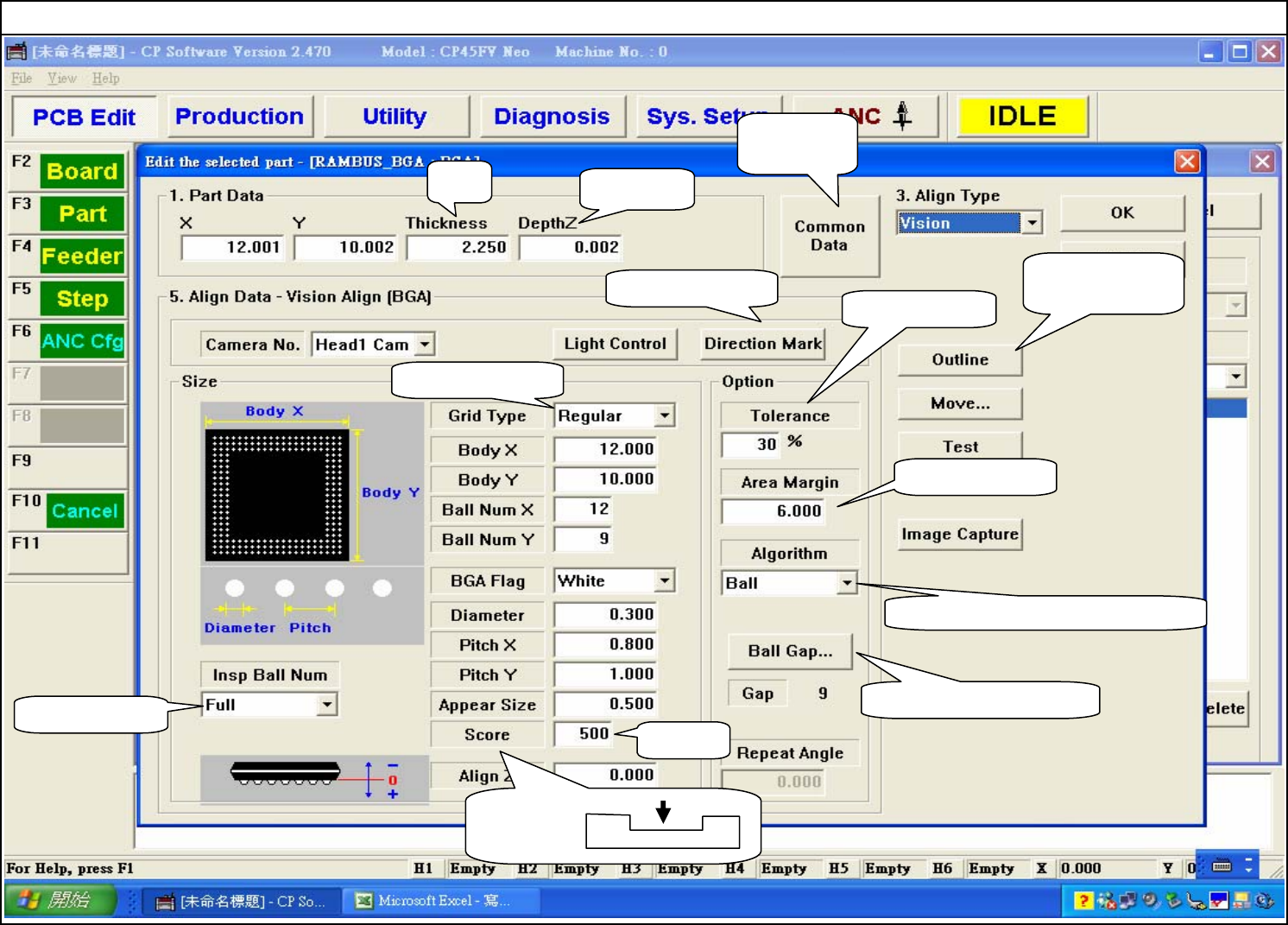
Task: Click the Tolerance percent field
Action: click(x=751, y=445)
